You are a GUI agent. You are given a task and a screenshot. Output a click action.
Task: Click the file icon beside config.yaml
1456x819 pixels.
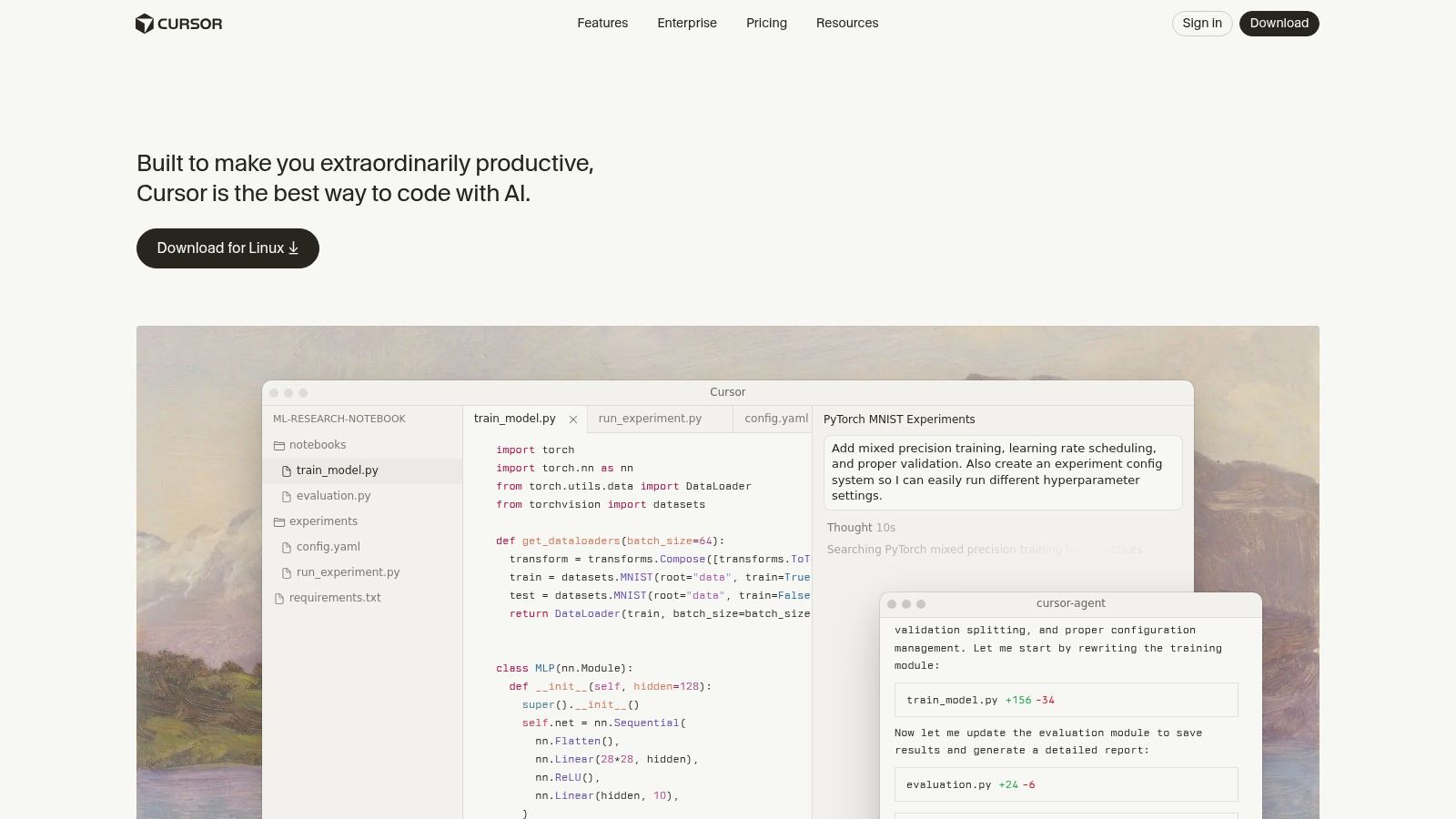(287, 547)
